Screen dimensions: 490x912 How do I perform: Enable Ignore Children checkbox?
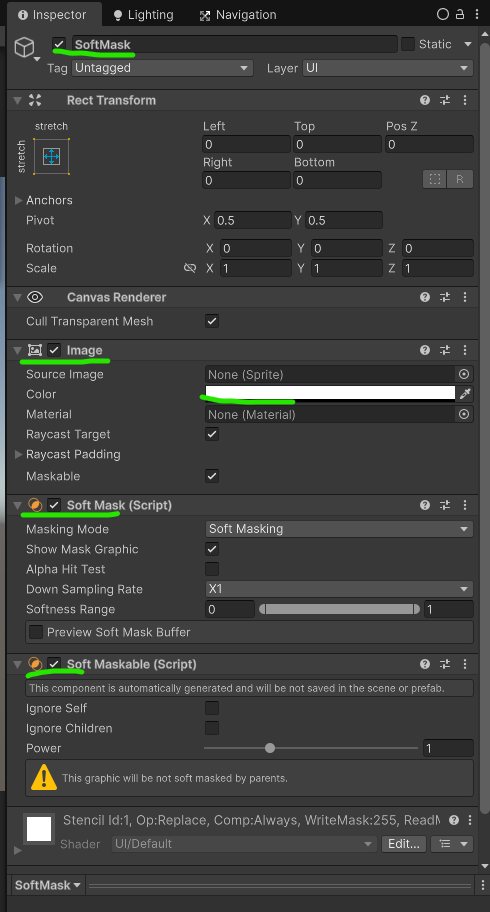(x=212, y=728)
